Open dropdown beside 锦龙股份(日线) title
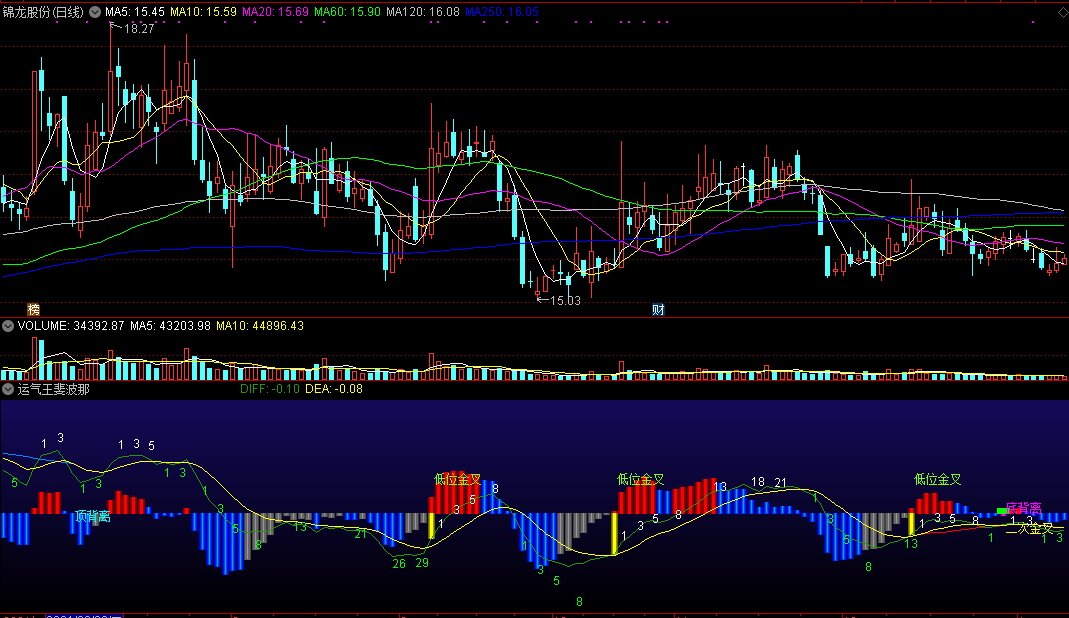 pyautogui.click(x=95, y=12)
